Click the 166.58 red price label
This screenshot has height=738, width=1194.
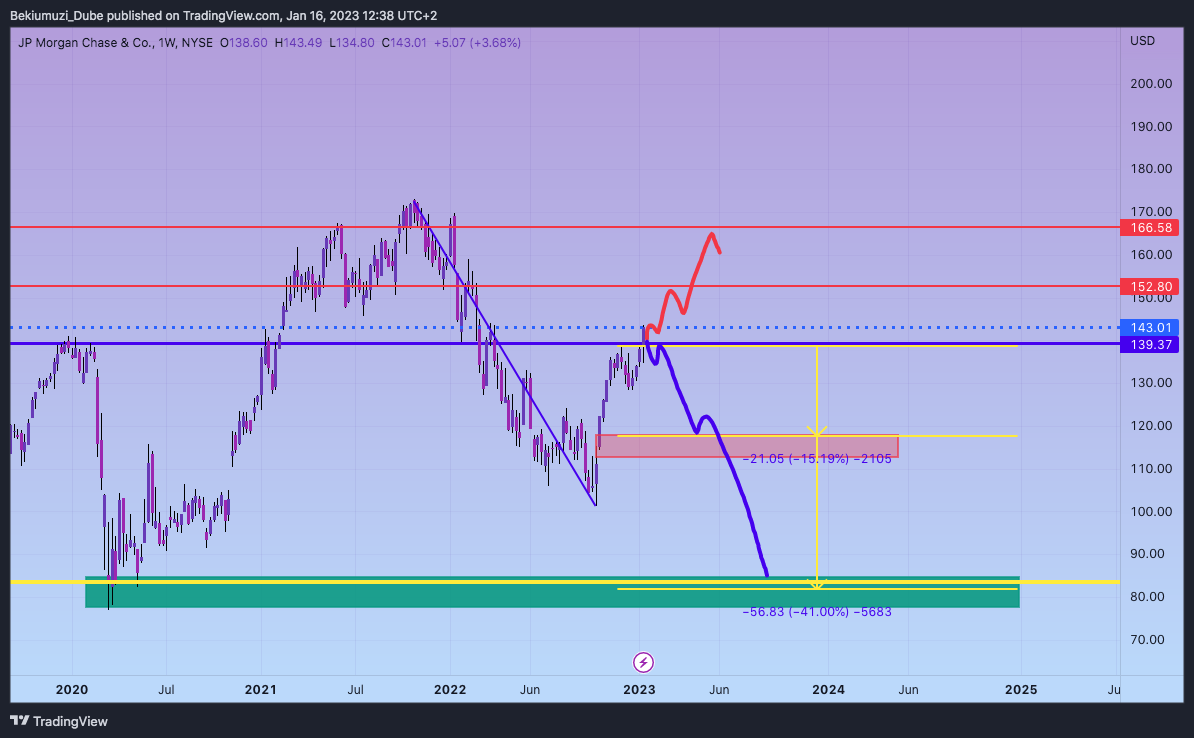(1150, 228)
